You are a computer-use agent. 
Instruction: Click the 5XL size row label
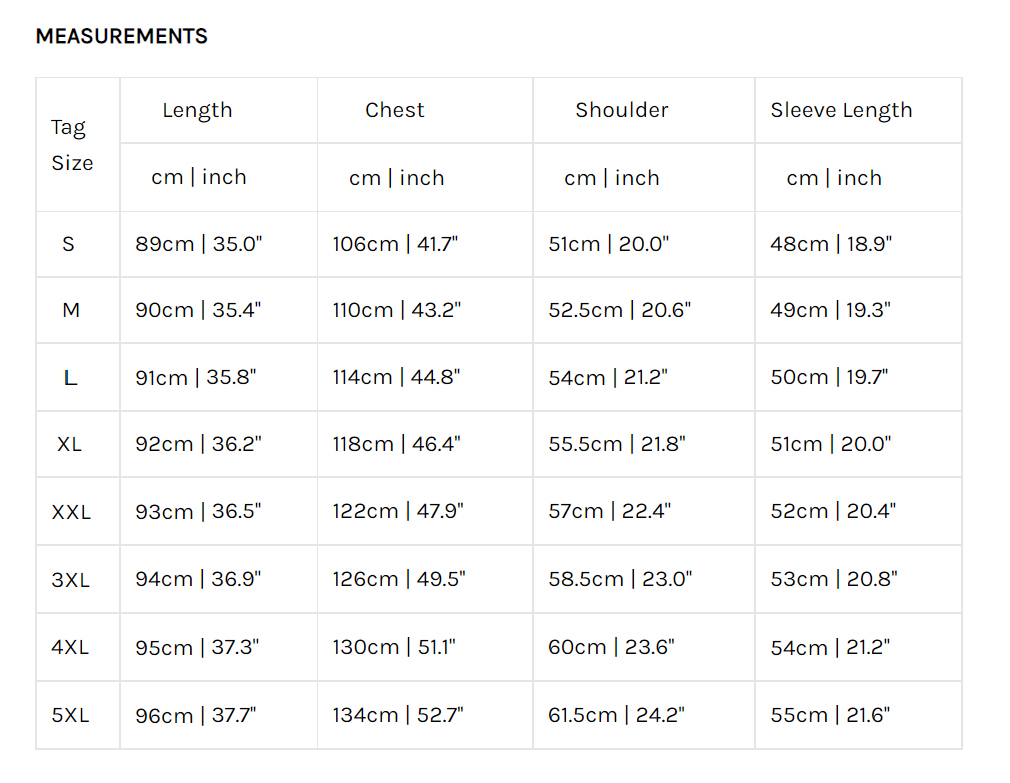click(70, 715)
